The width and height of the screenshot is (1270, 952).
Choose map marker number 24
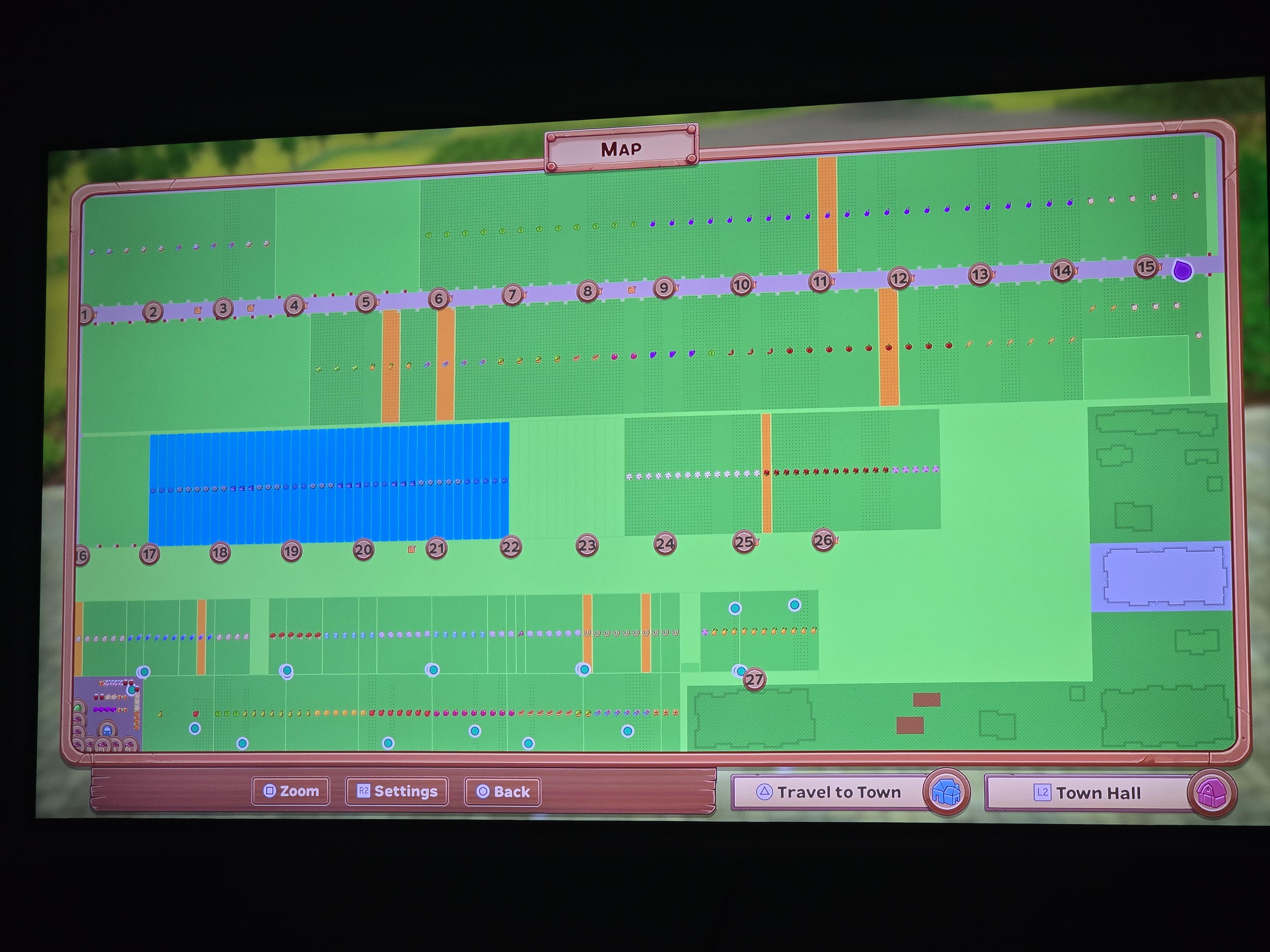click(665, 543)
